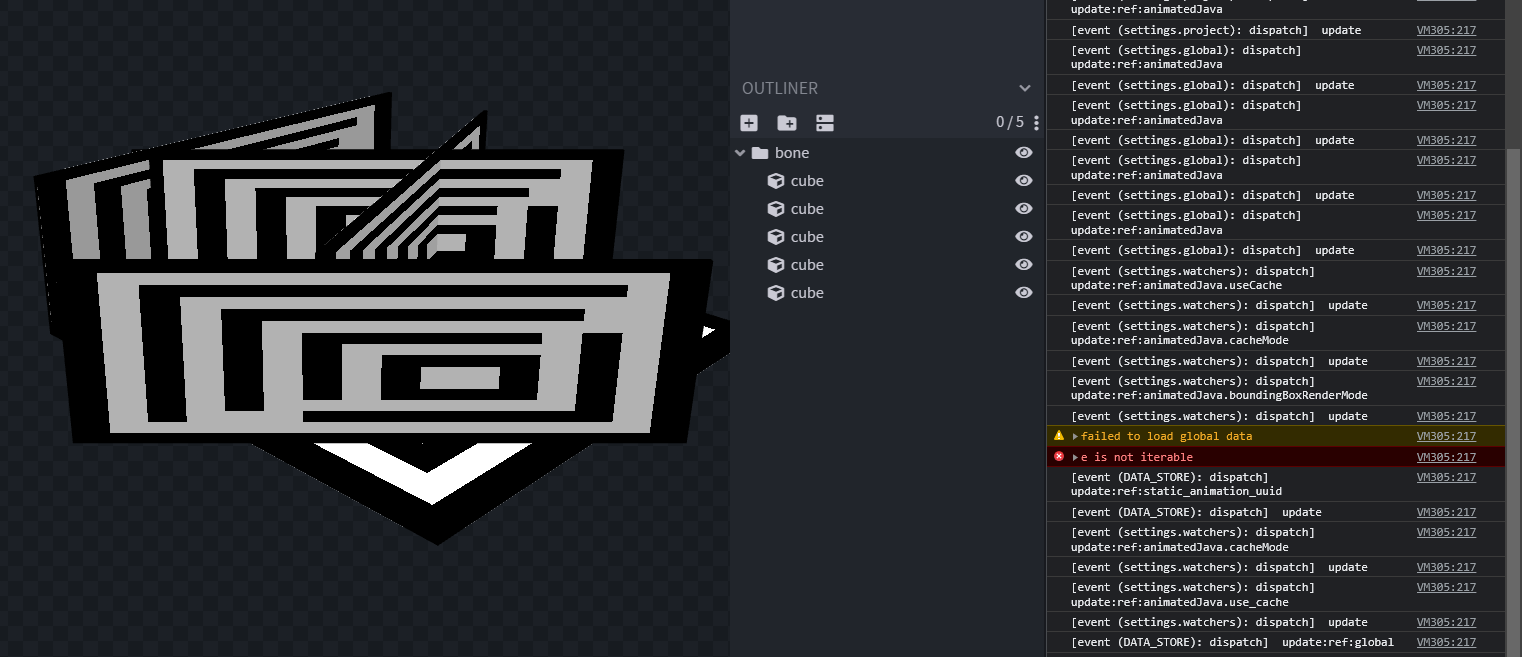
Task: Open VM305:217 link beside 'e is not iterable'
Action: (x=1446, y=458)
